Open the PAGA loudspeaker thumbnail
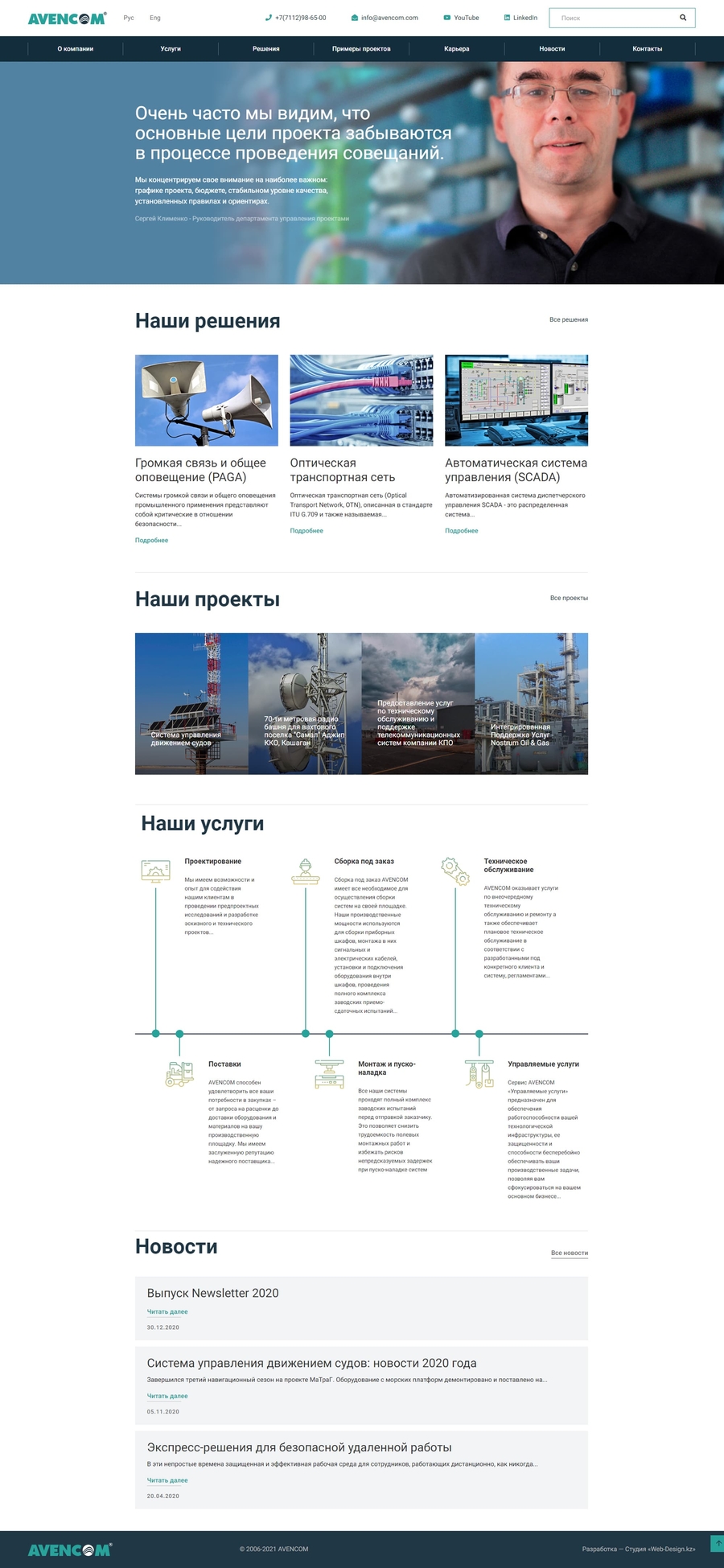The height and width of the screenshot is (1568, 724). click(x=207, y=401)
